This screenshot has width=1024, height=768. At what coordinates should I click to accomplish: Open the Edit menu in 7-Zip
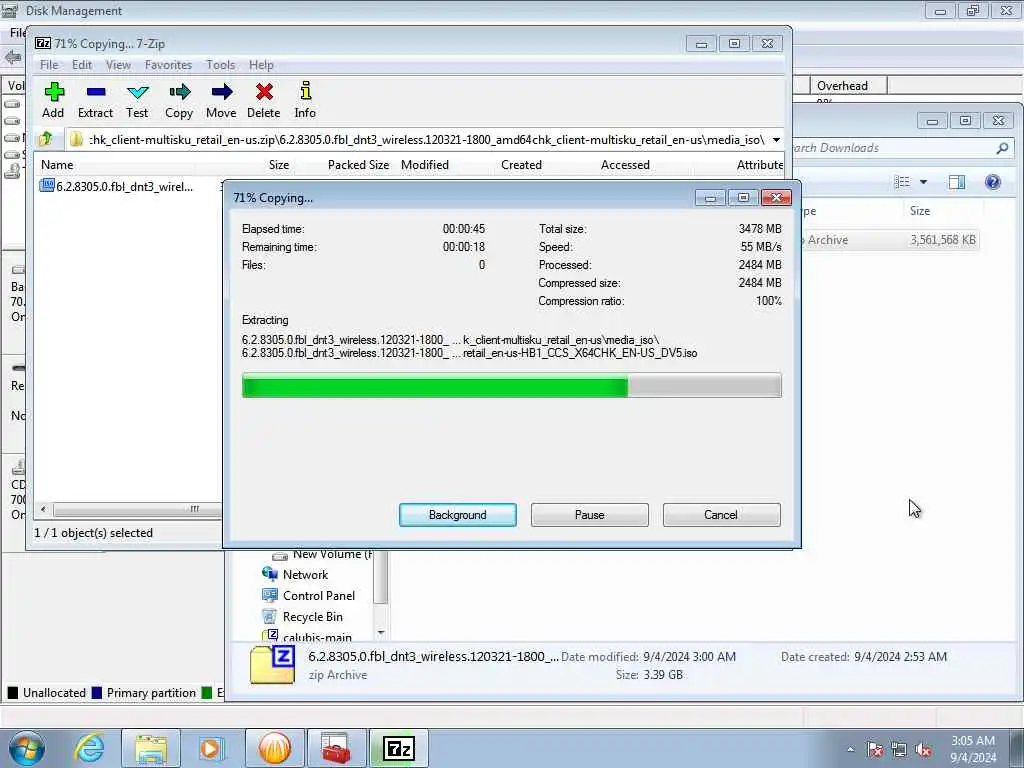point(82,65)
